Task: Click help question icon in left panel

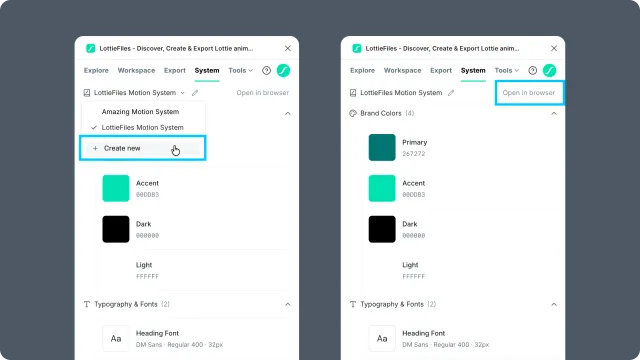Action: click(x=267, y=71)
